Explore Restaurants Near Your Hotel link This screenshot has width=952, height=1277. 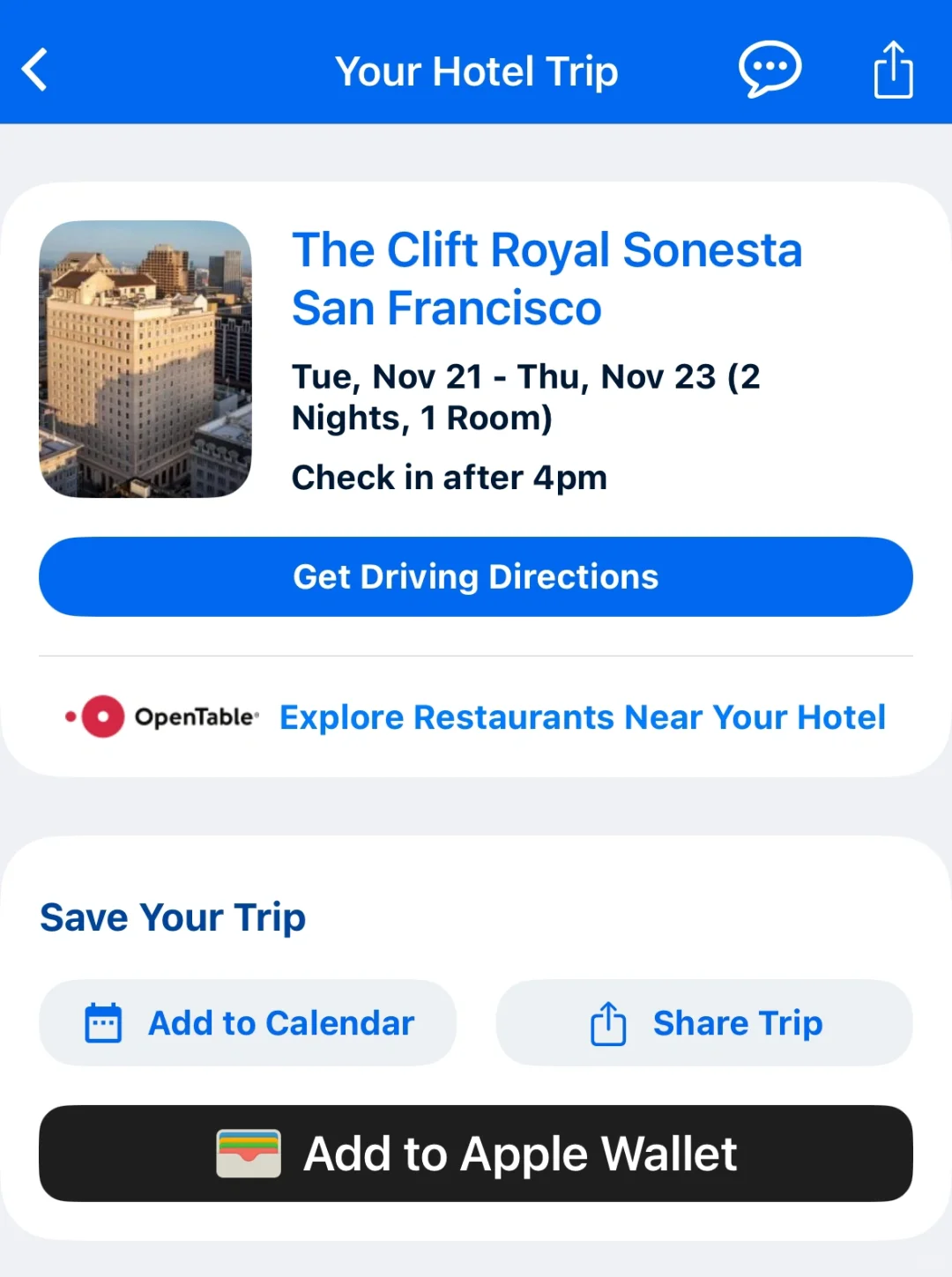pos(582,717)
